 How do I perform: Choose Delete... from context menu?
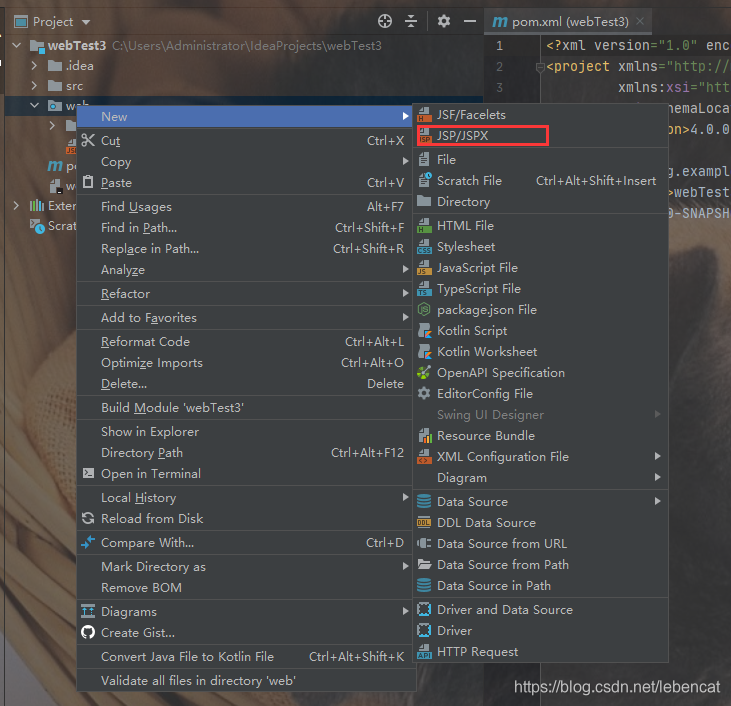point(245,383)
